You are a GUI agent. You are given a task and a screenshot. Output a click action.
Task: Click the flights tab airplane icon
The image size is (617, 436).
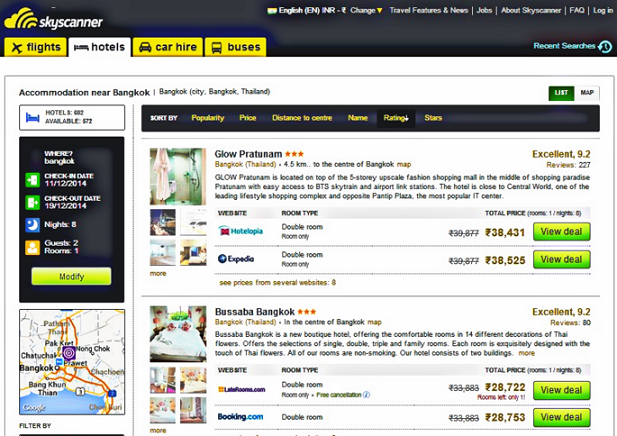tap(17, 48)
